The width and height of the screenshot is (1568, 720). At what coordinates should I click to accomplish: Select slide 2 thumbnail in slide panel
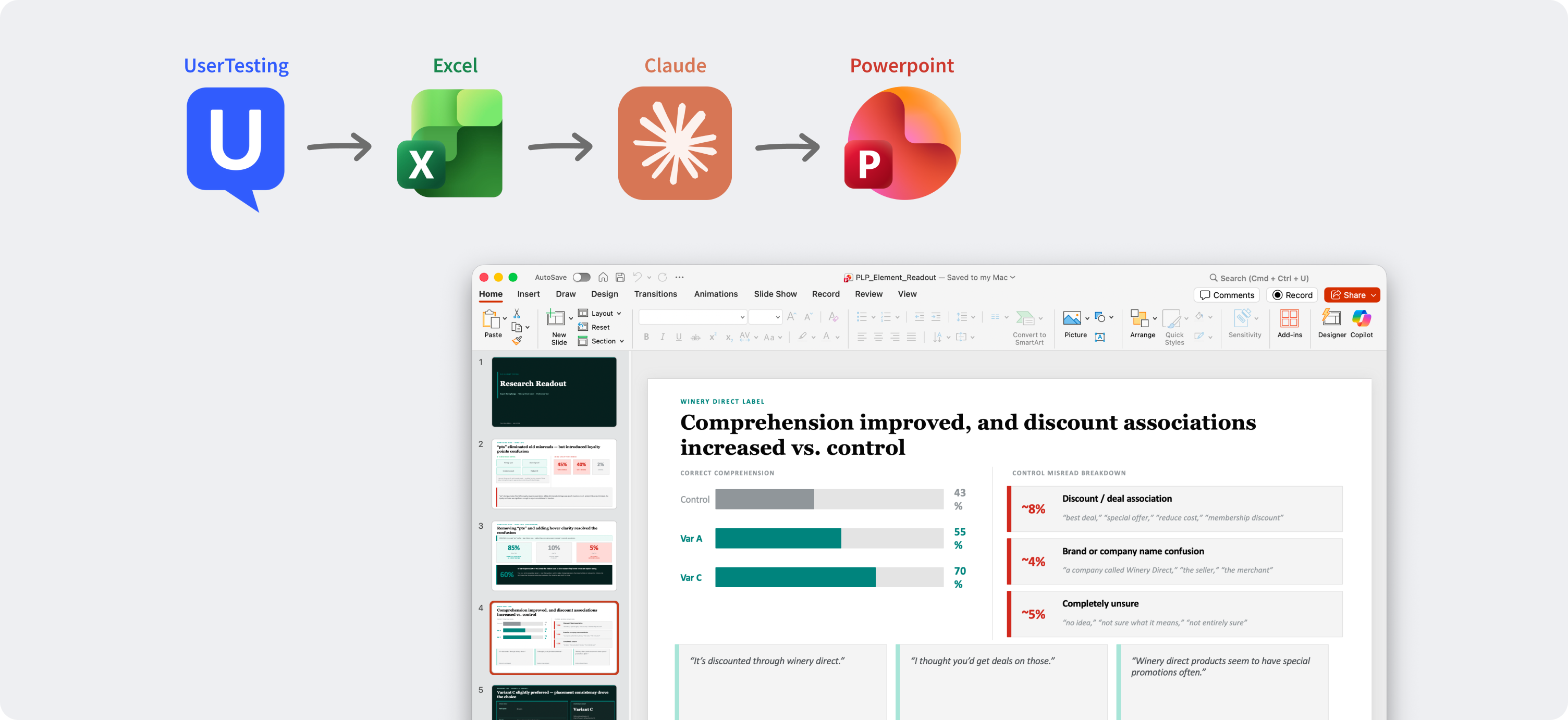tap(554, 474)
